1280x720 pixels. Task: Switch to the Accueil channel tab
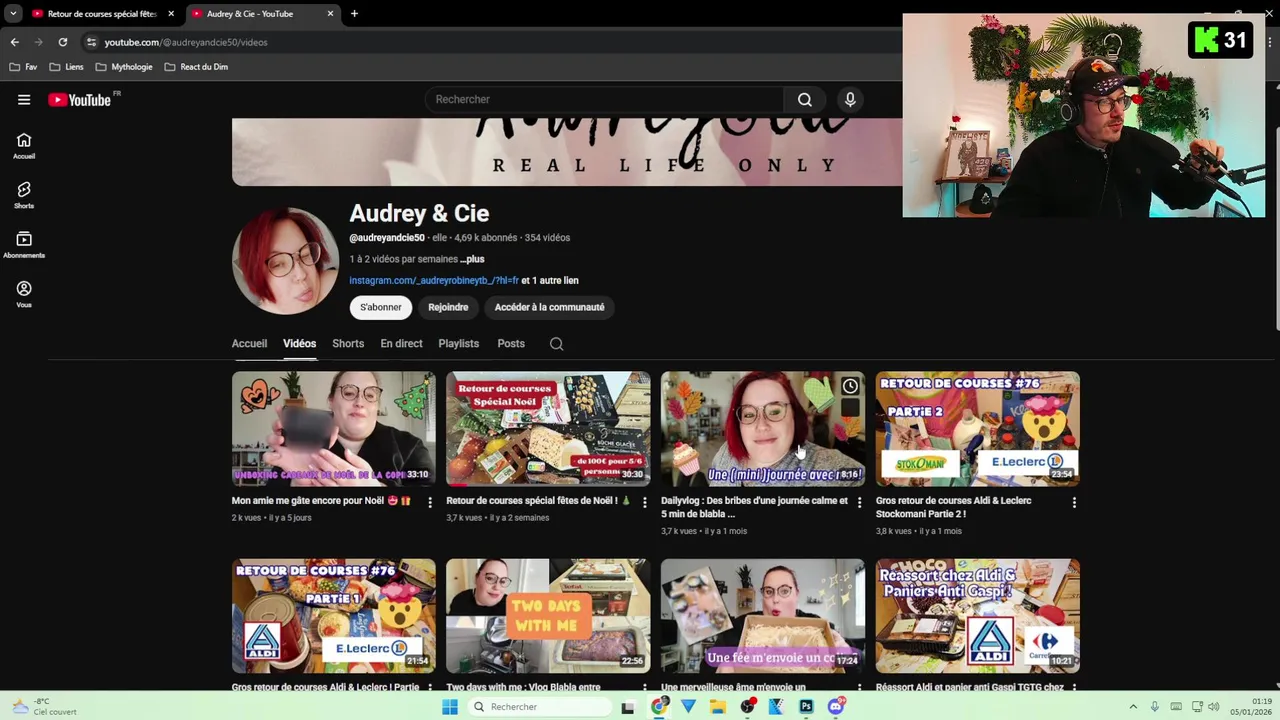[x=249, y=344]
